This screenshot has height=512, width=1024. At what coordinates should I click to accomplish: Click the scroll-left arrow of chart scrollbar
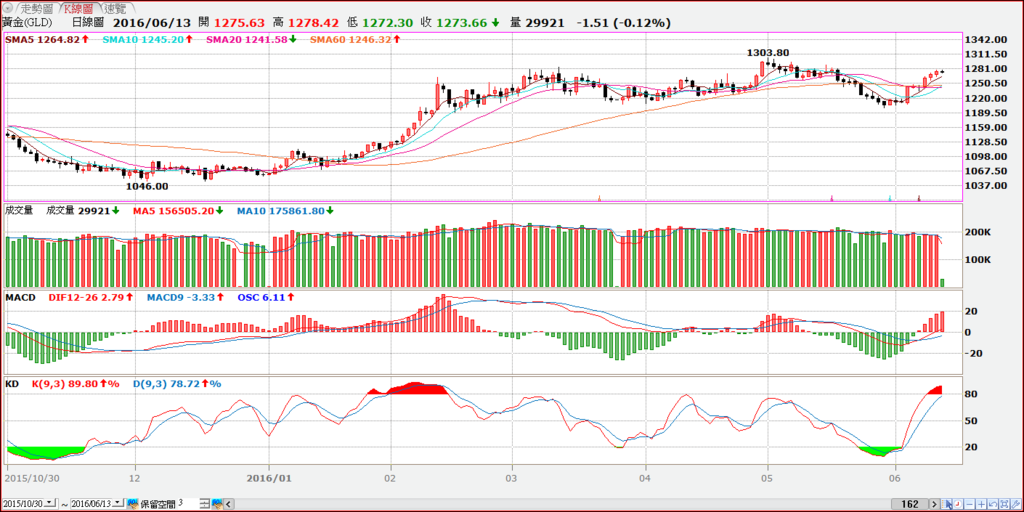[x=229, y=504]
